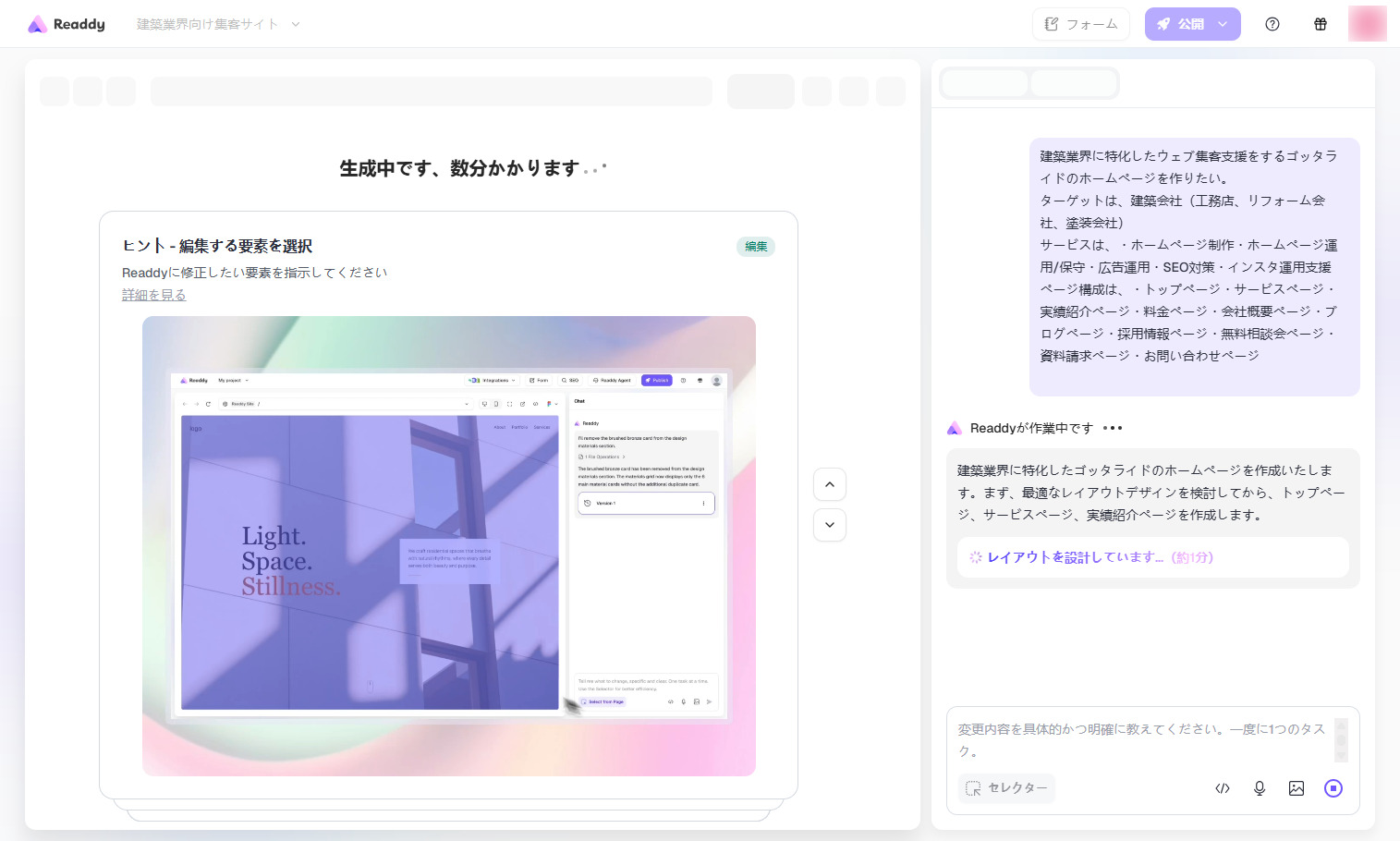The height and width of the screenshot is (841, 1400).
Task: Show next hint with down chevron
Action: 830,525
